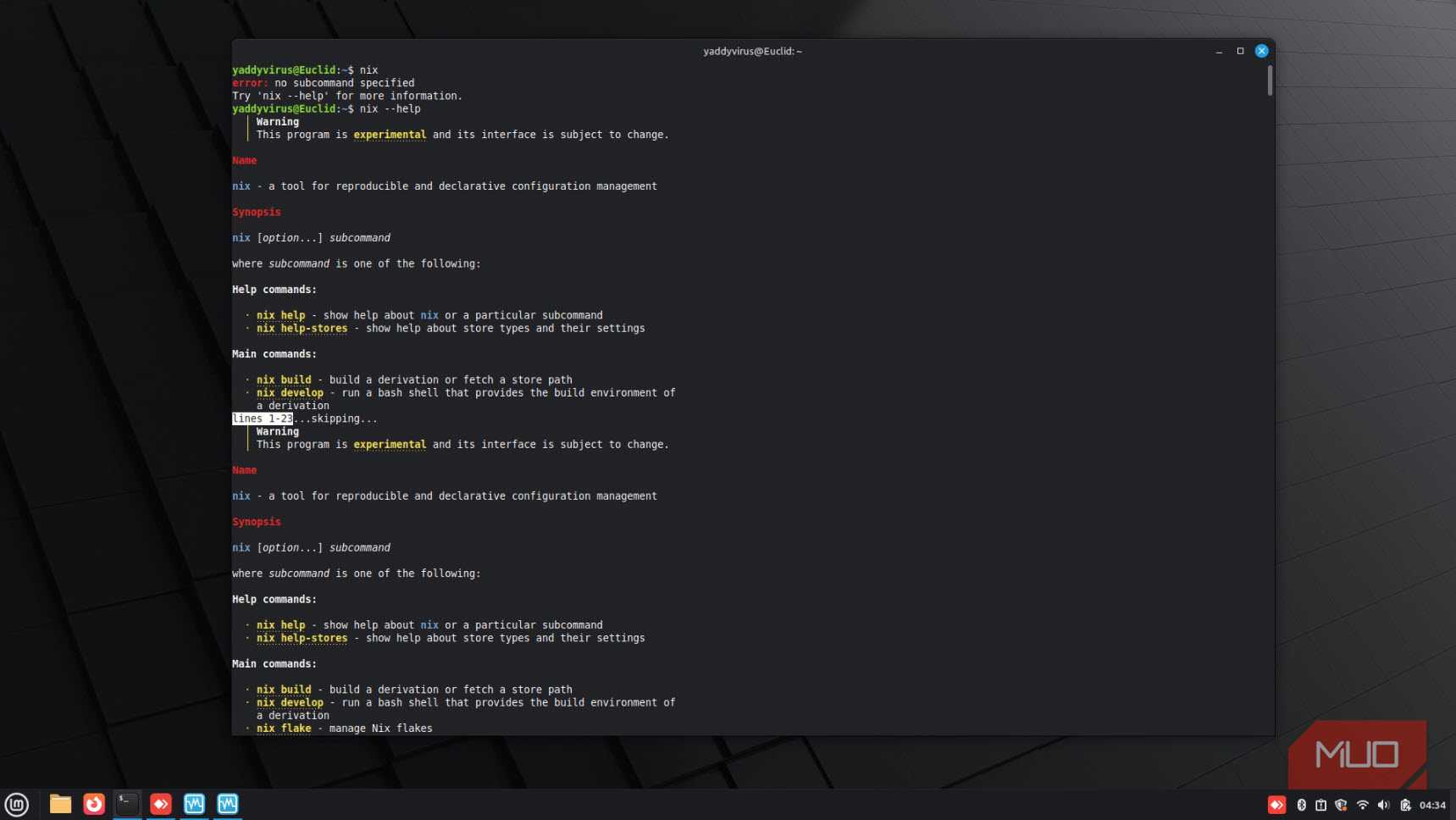Click the "Try 'nix --help'" line
The image size is (1456, 820).
(347, 96)
